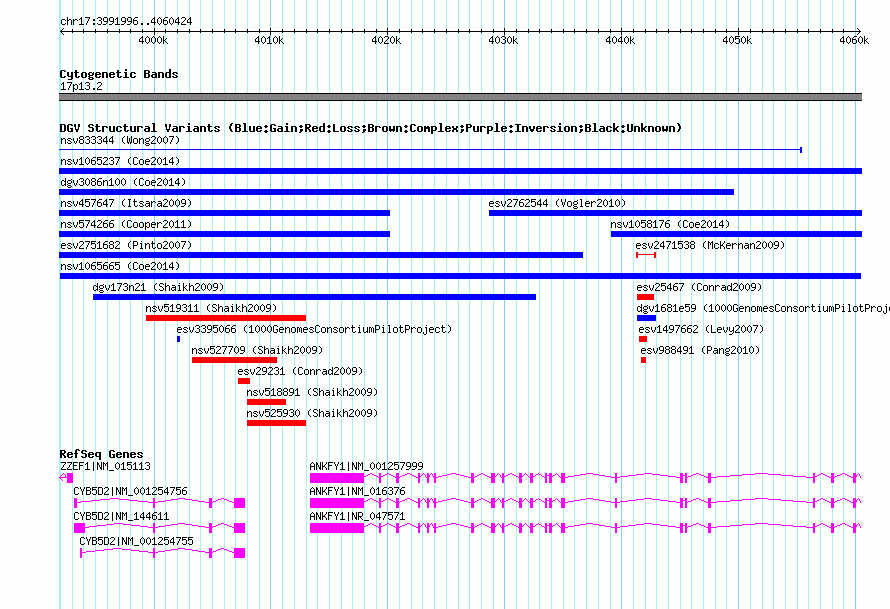
Task: Click esv3395066 small blue gain marker
Action: pos(178,339)
